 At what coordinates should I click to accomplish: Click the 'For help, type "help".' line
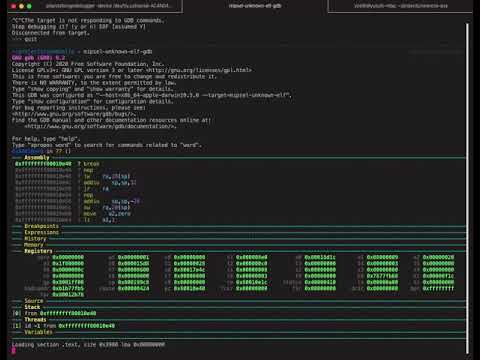tap(46, 139)
